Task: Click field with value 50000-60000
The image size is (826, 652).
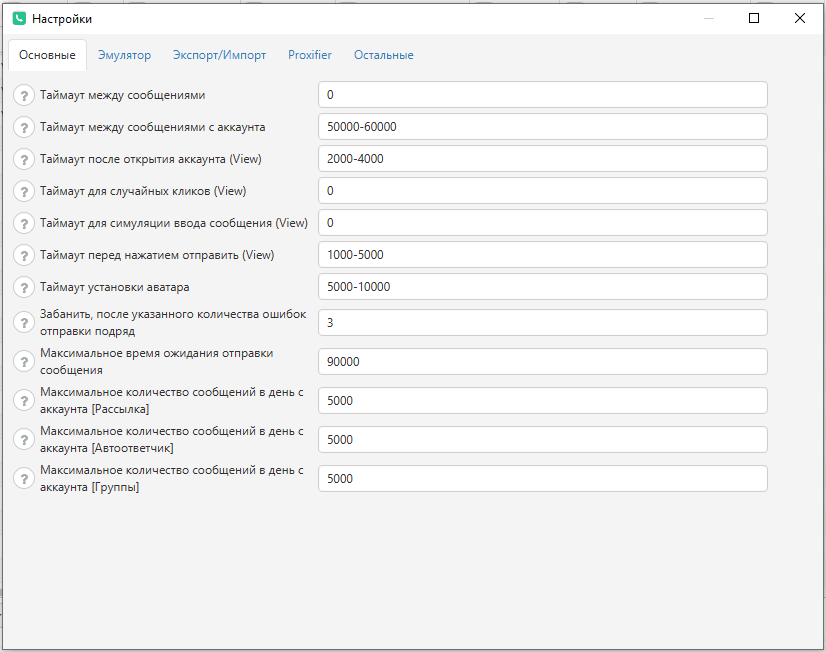Action: (543, 127)
